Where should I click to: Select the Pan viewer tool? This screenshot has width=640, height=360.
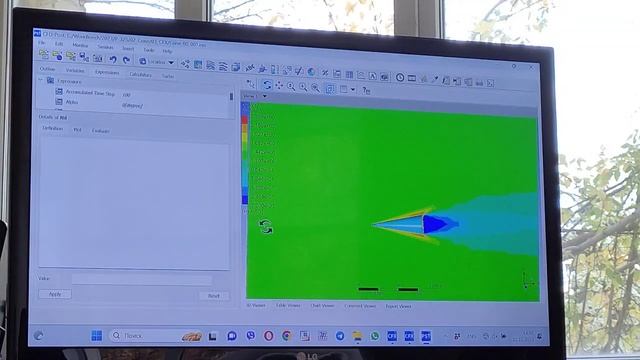coord(279,85)
